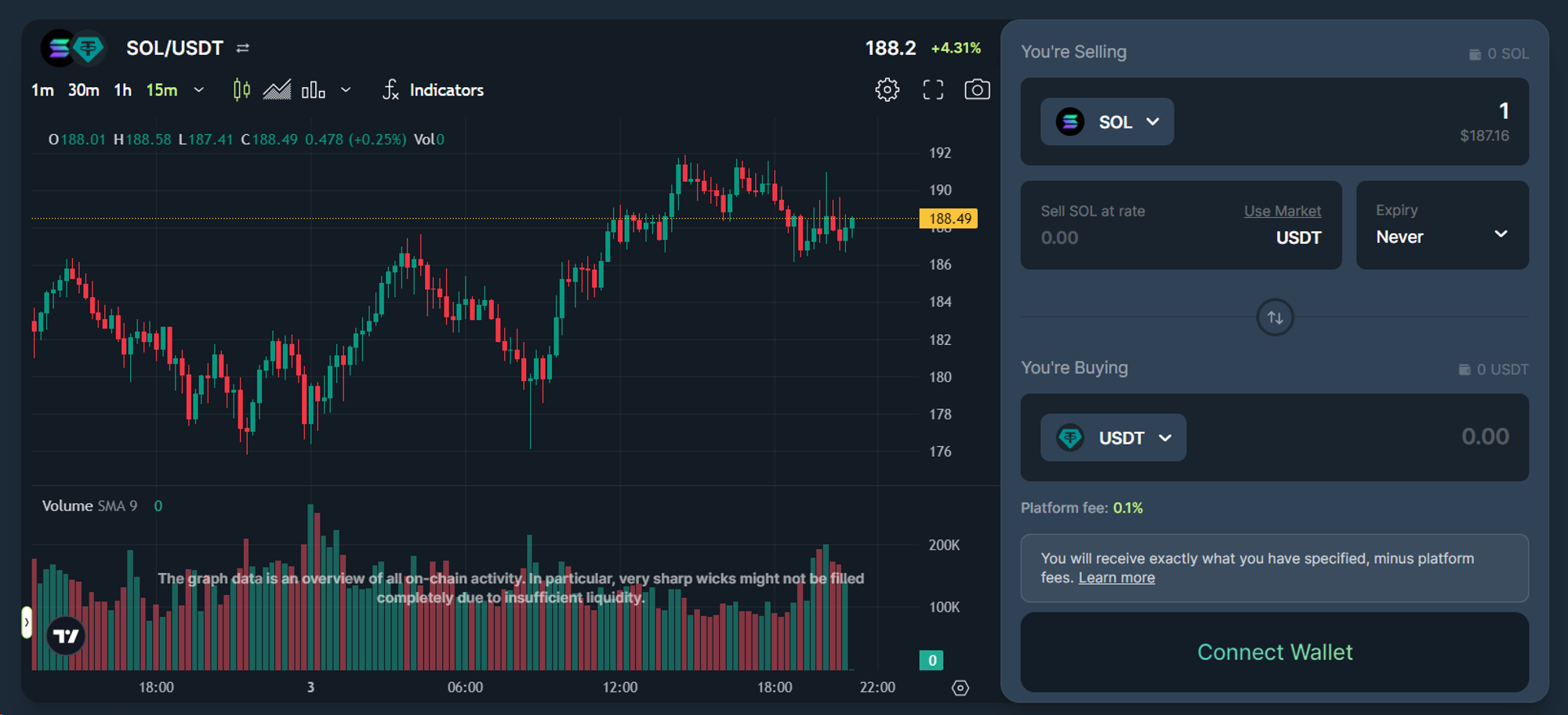Select candlestick chart style icon
Viewport: 1568px width, 715px height.
coord(241,90)
